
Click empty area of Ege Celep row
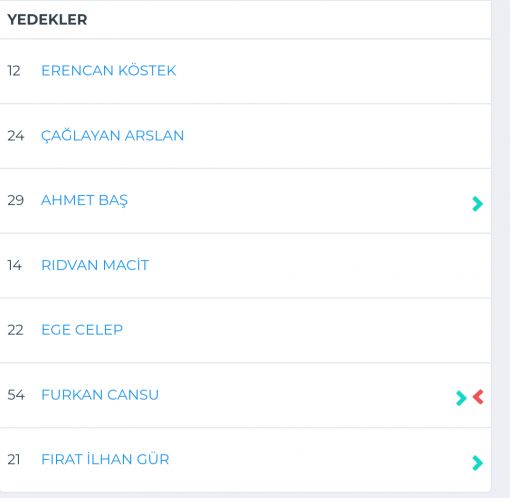(300, 330)
